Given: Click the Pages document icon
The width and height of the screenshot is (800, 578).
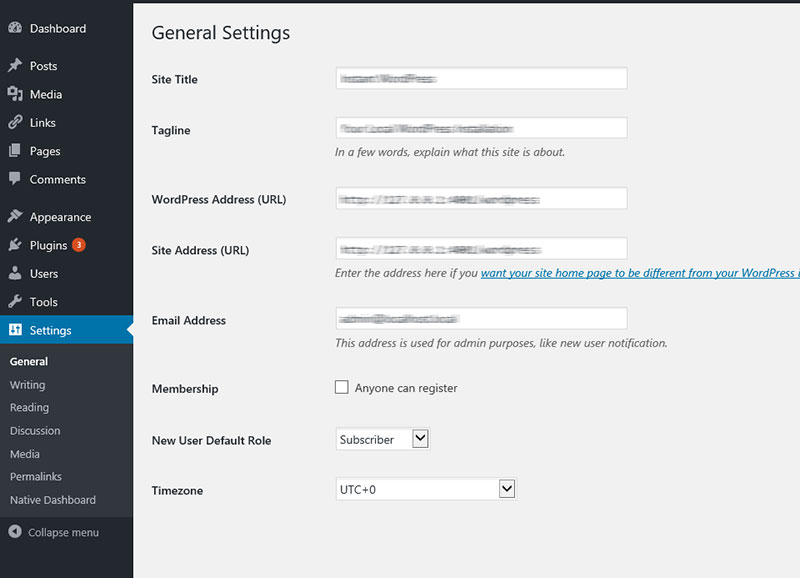Looking at the screenshot, I should [x=15, y=150].
